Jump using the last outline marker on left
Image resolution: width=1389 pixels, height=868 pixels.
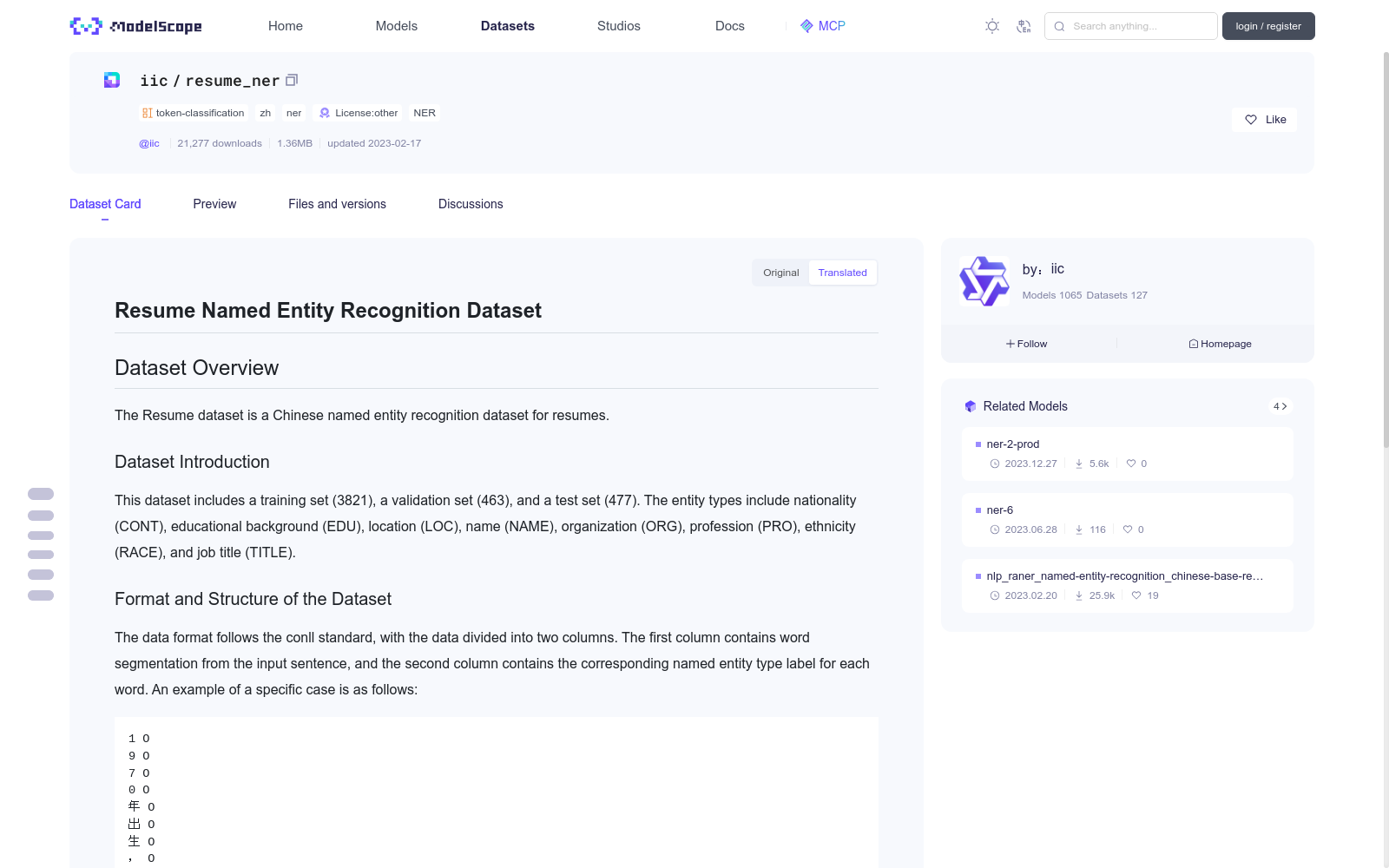[x=41, y=595]
